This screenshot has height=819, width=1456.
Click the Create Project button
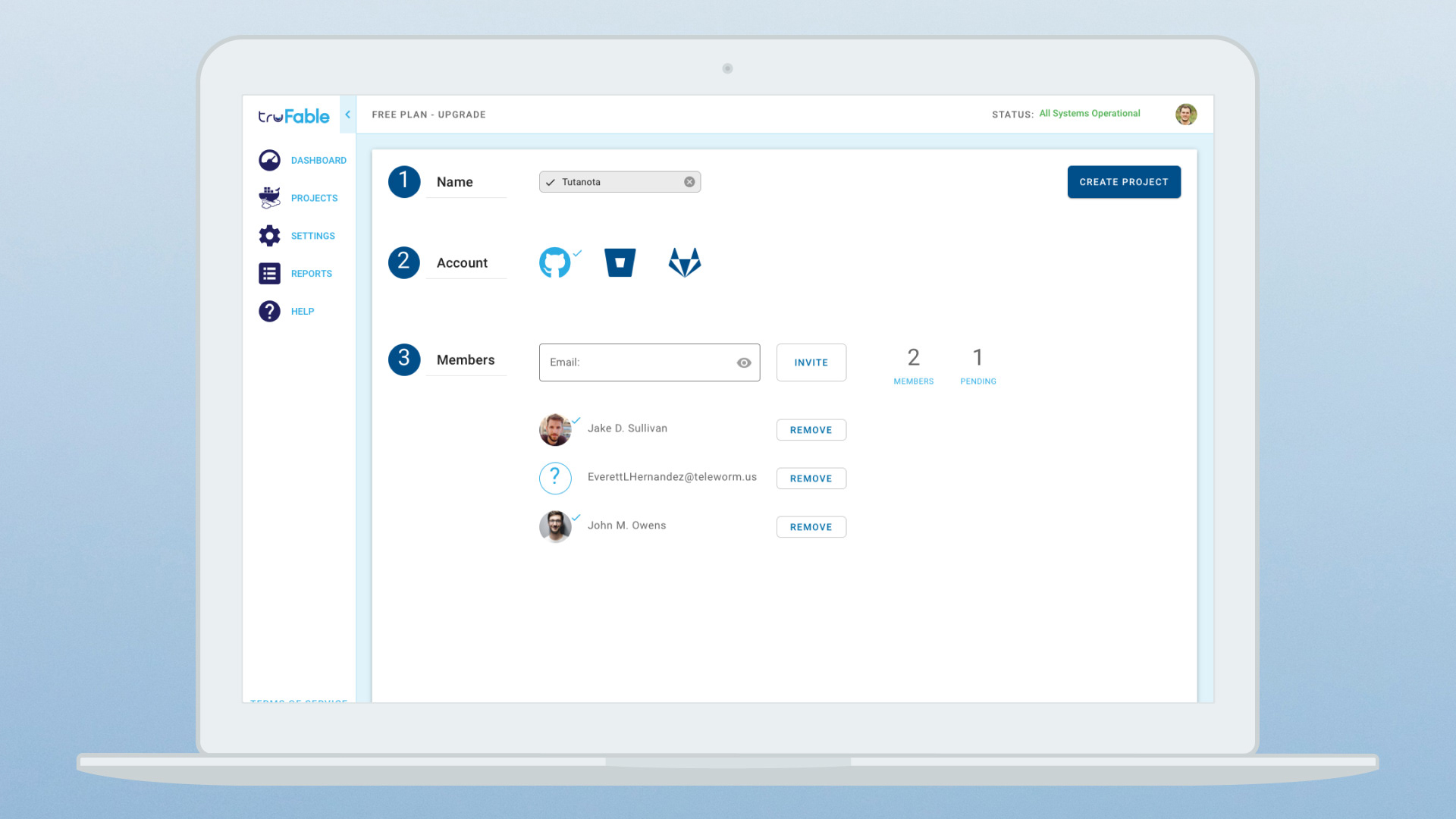[1124, 182]
